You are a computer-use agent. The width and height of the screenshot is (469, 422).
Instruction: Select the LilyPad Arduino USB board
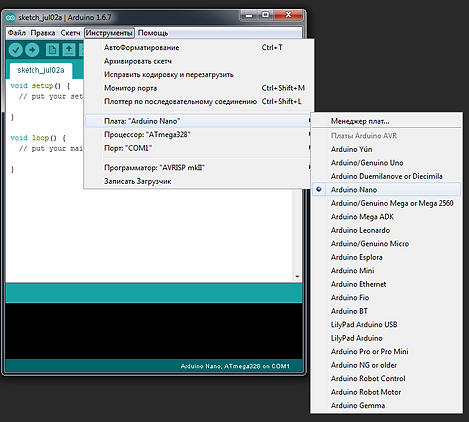coord(386,324)
